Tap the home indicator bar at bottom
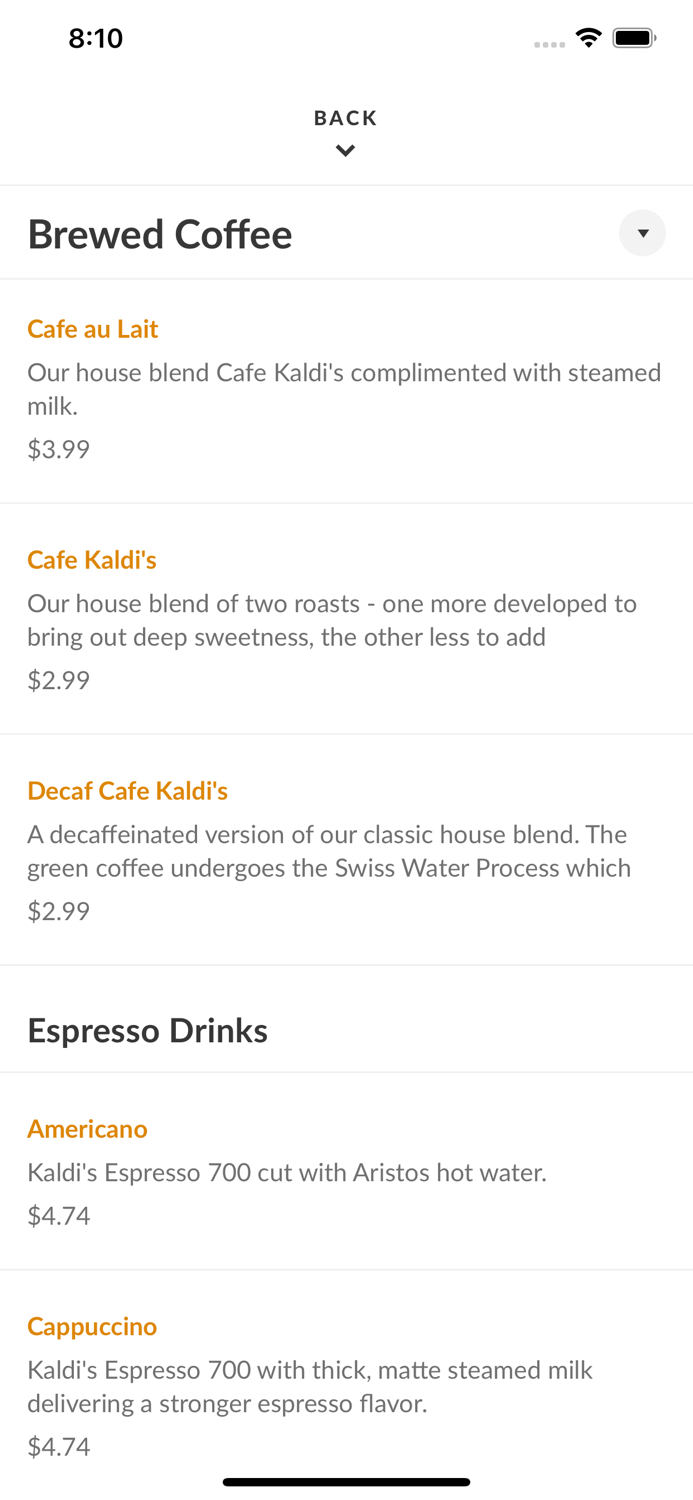The width and height of the screenshot is (693, 1500). [346, 1481]
